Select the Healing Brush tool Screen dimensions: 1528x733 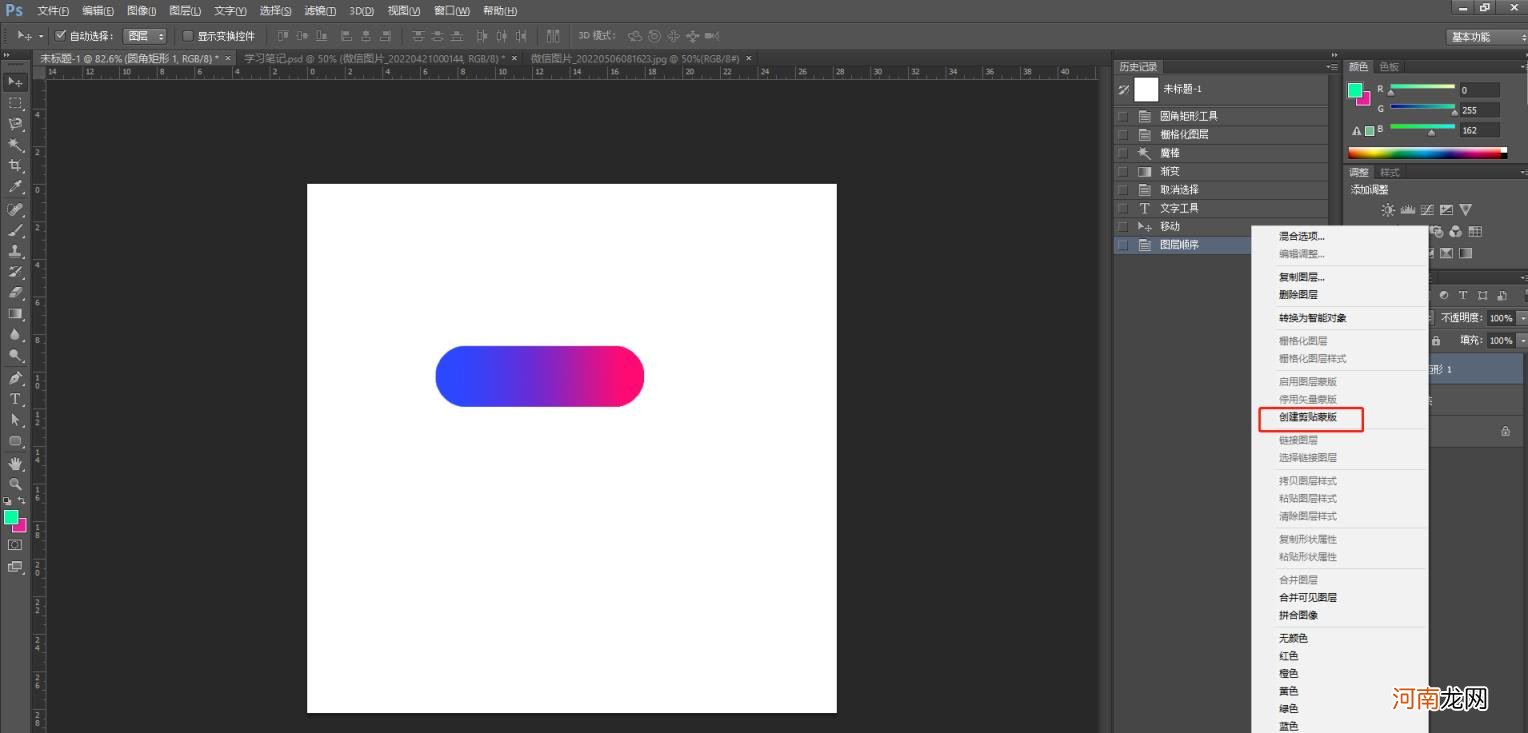tap(15, 210)
